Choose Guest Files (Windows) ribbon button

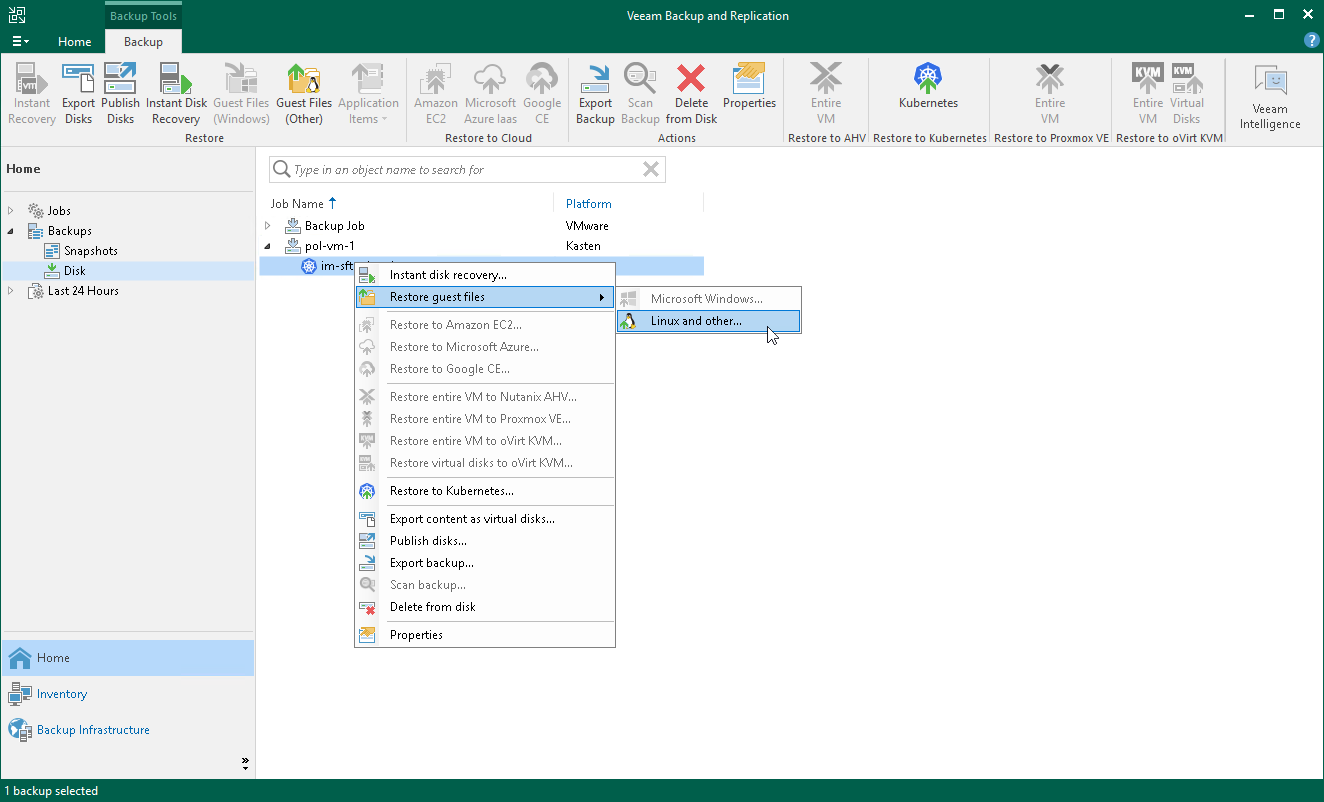point(241,94)
